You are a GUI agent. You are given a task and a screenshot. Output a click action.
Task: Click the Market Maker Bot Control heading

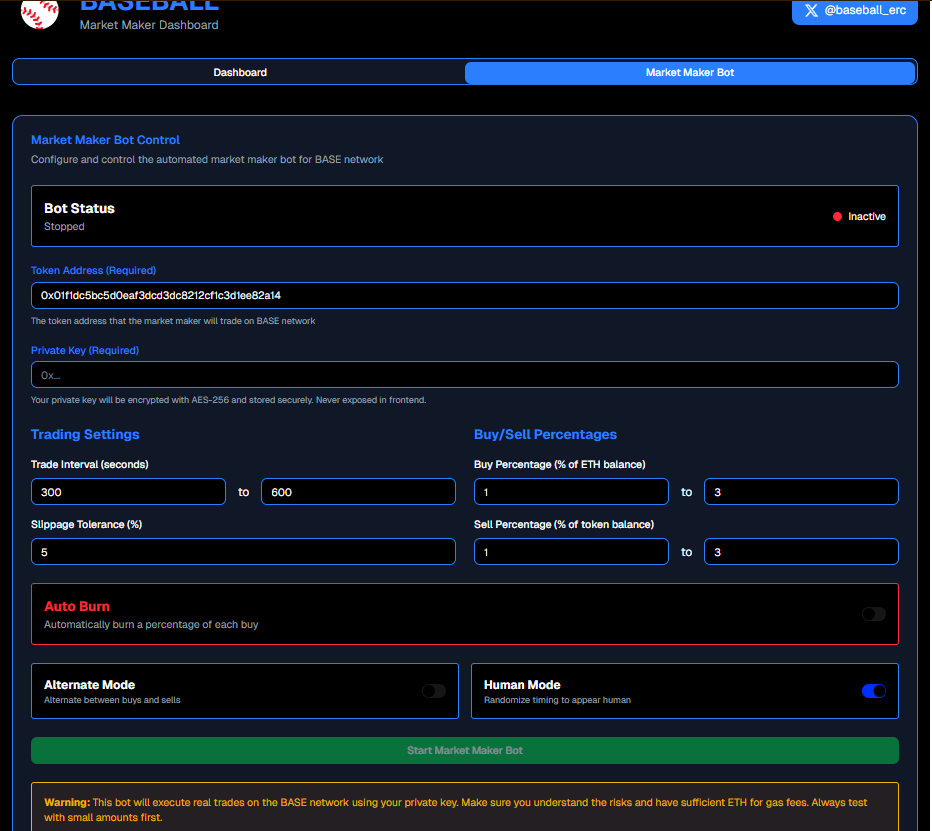pyautogui.click(x=105, y=140)
